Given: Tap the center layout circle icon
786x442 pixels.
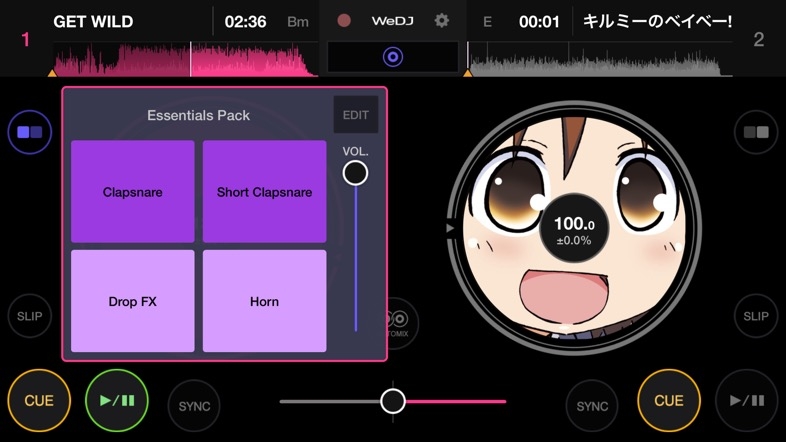Looking at the screenshot, I should [x=393, y=57].
